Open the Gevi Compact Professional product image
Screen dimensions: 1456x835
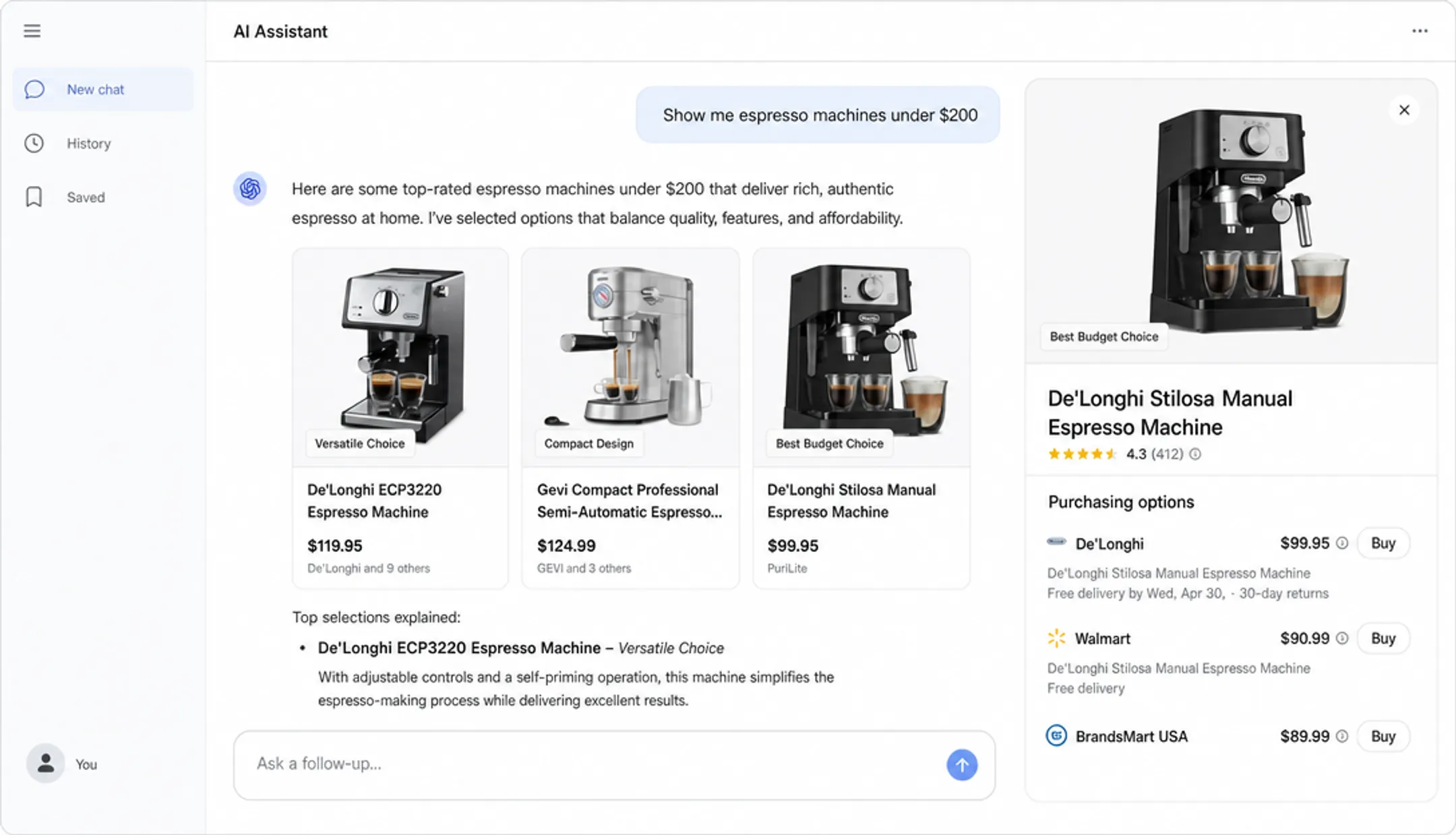coord(630,357)
